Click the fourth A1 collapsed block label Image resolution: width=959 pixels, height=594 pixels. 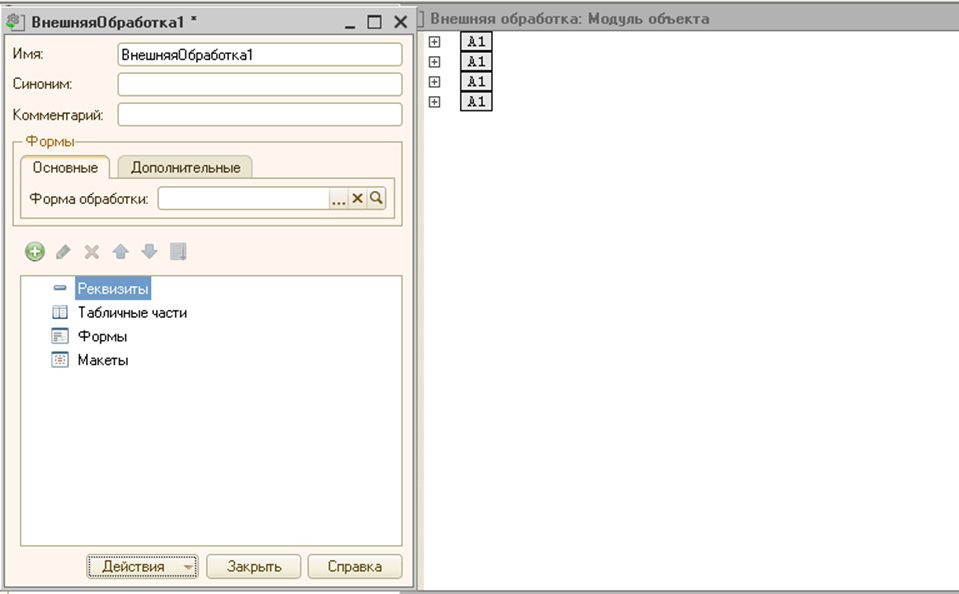click(x=476, y=102)
